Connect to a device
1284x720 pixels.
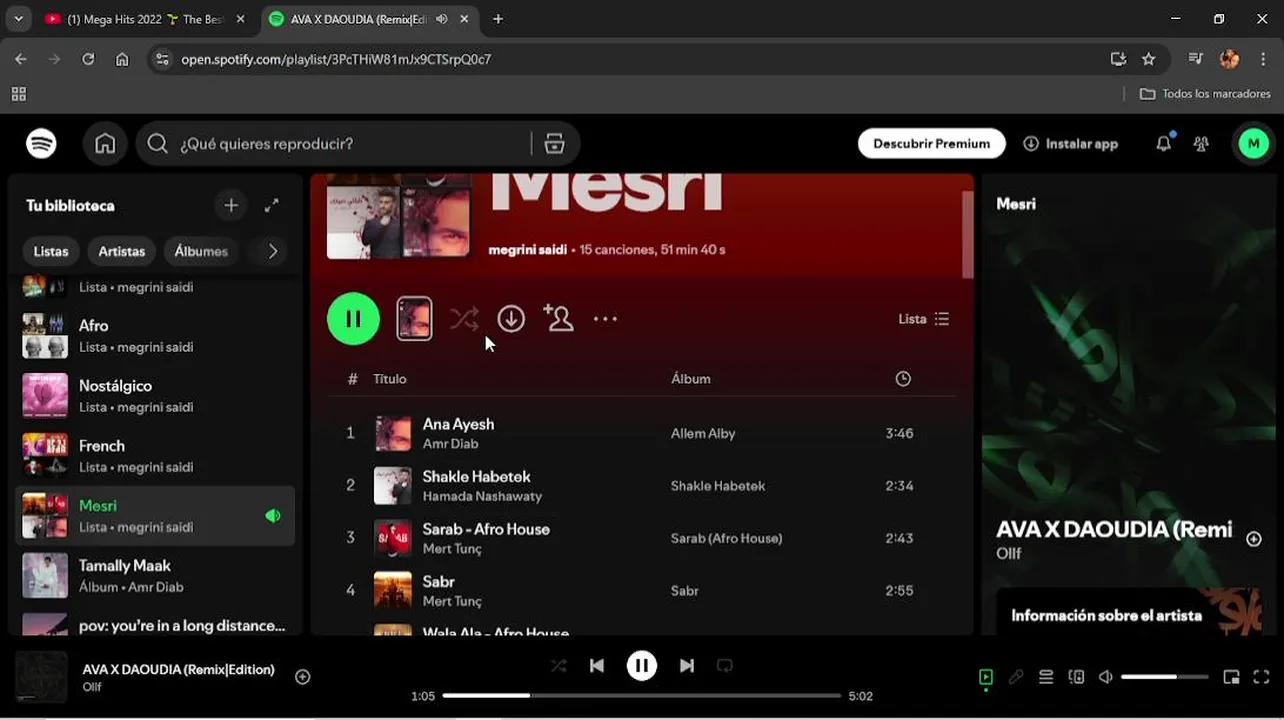[1076, 677]
